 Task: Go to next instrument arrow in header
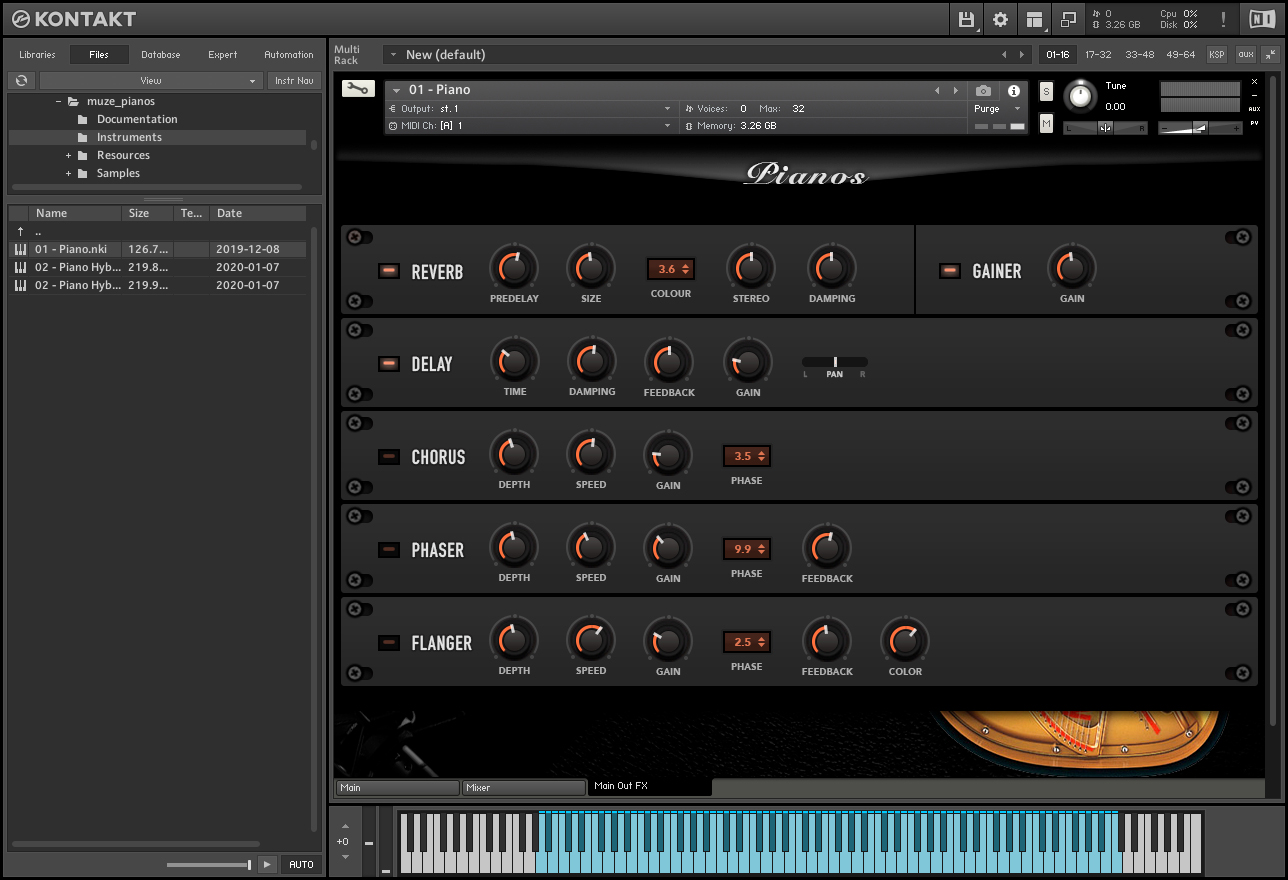click(955, 90)
